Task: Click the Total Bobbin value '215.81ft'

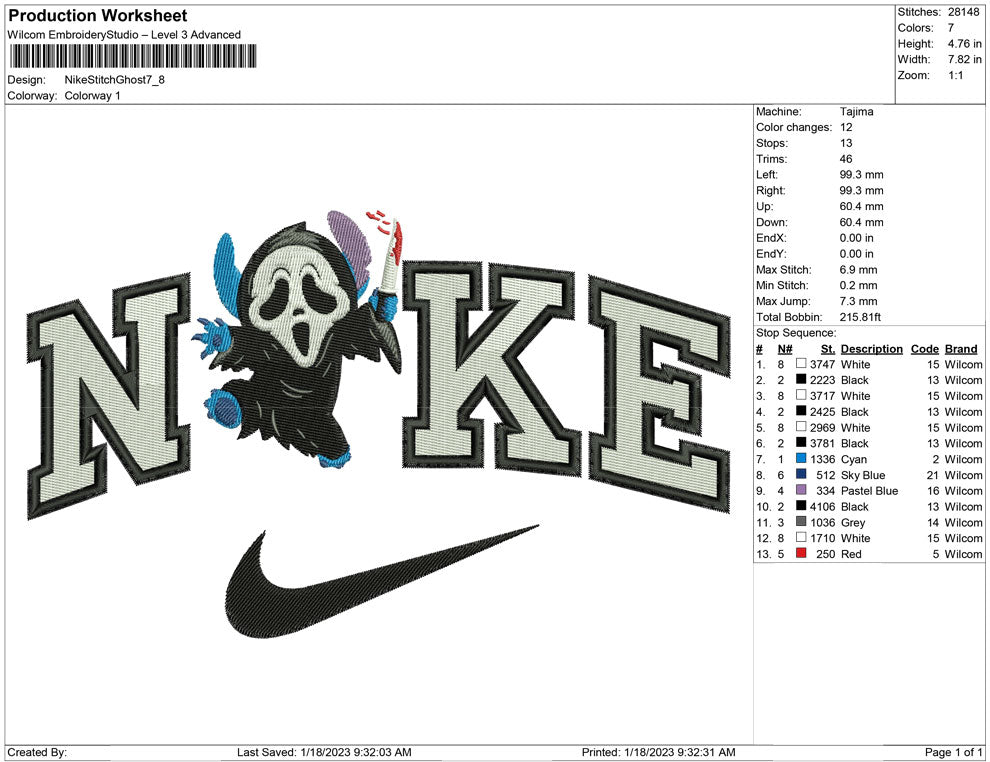Action: point(860,317)
